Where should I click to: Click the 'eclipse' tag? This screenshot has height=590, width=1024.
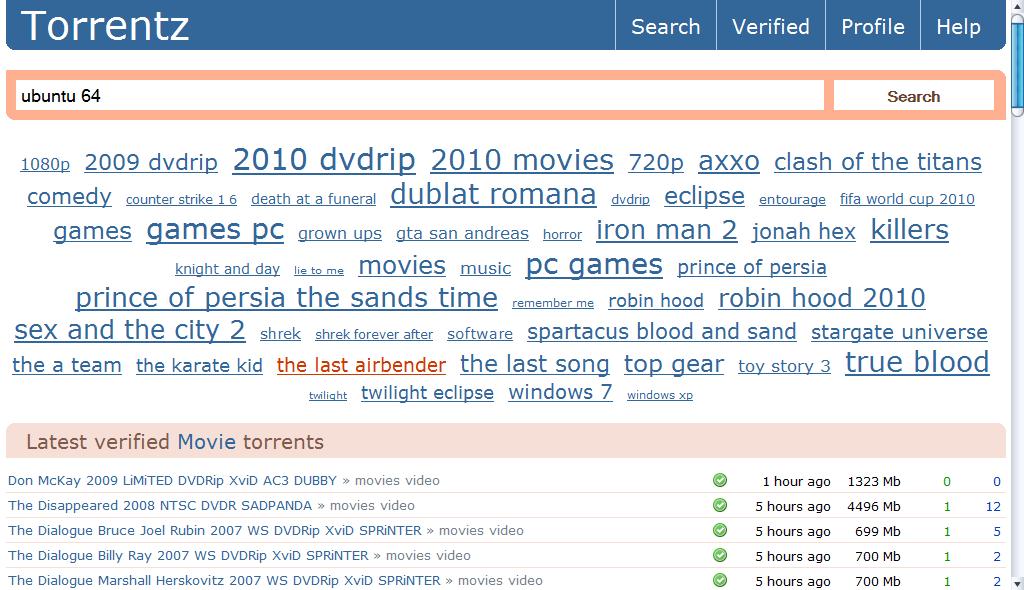(704, 197)
